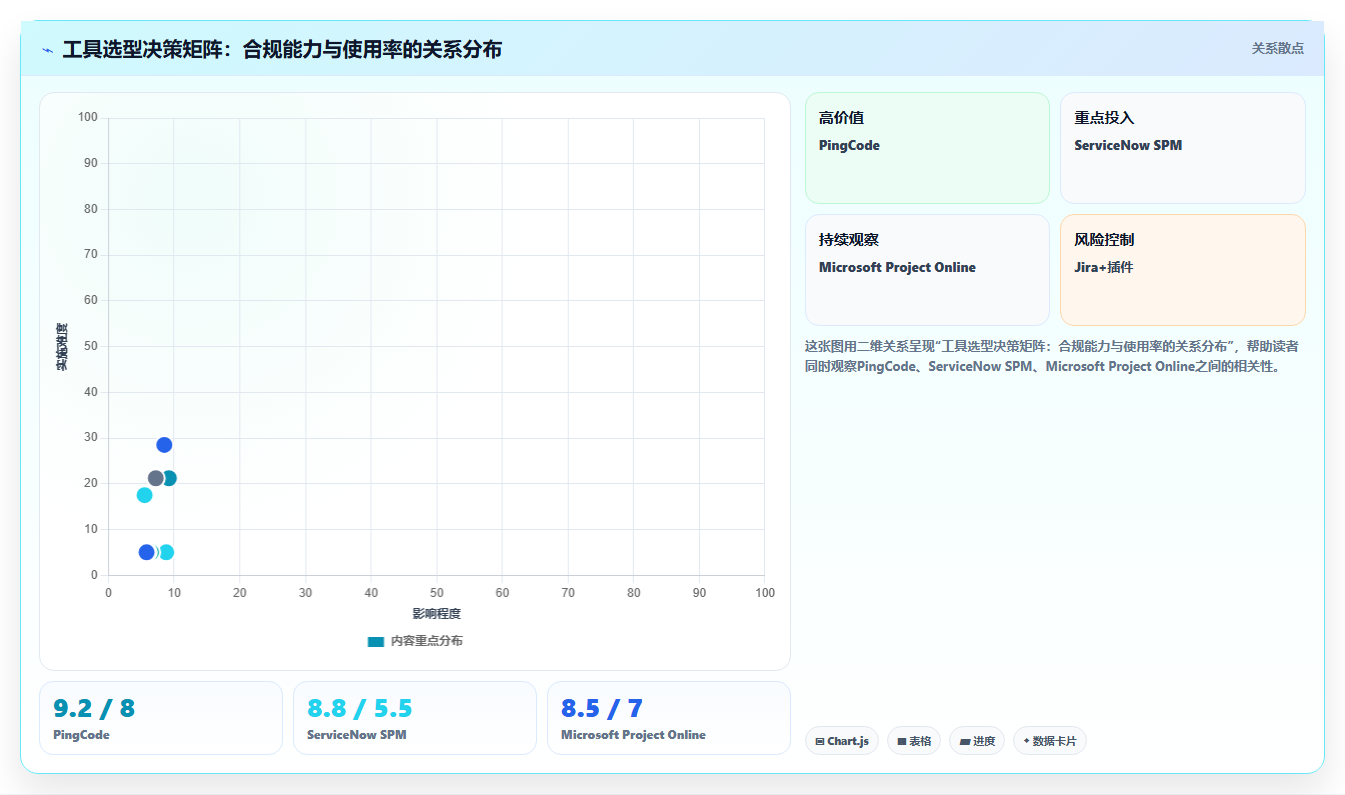Click the 内容重点分布 legend label
The image size is (1345, 795).
click(x=427, y=641)
